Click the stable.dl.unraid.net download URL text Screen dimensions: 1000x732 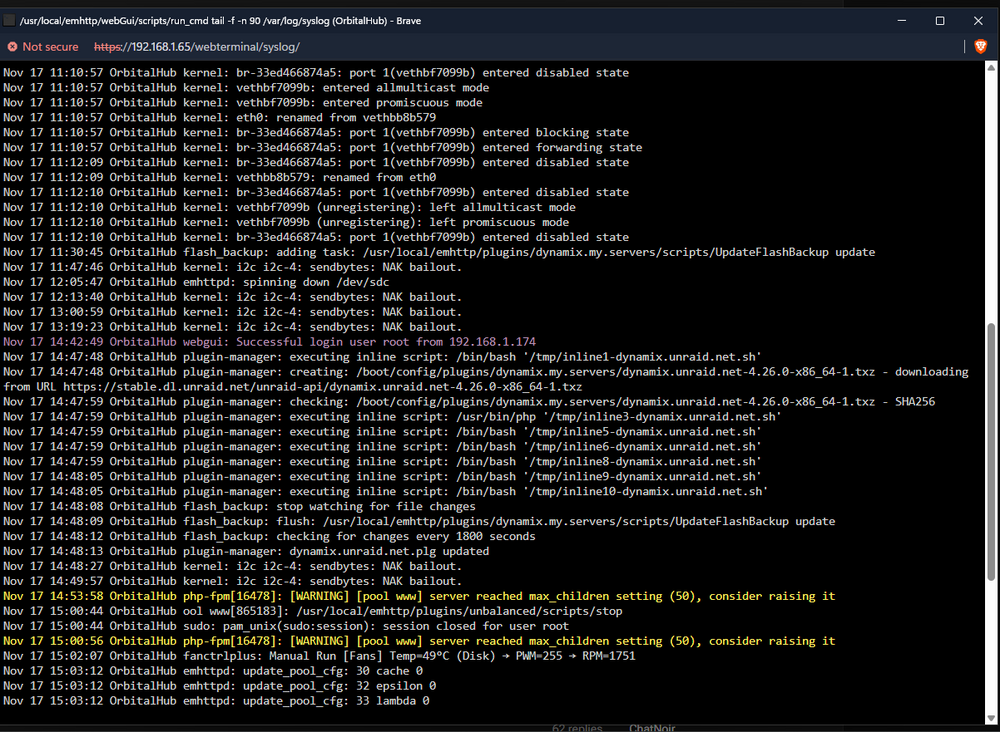point(322,386)
